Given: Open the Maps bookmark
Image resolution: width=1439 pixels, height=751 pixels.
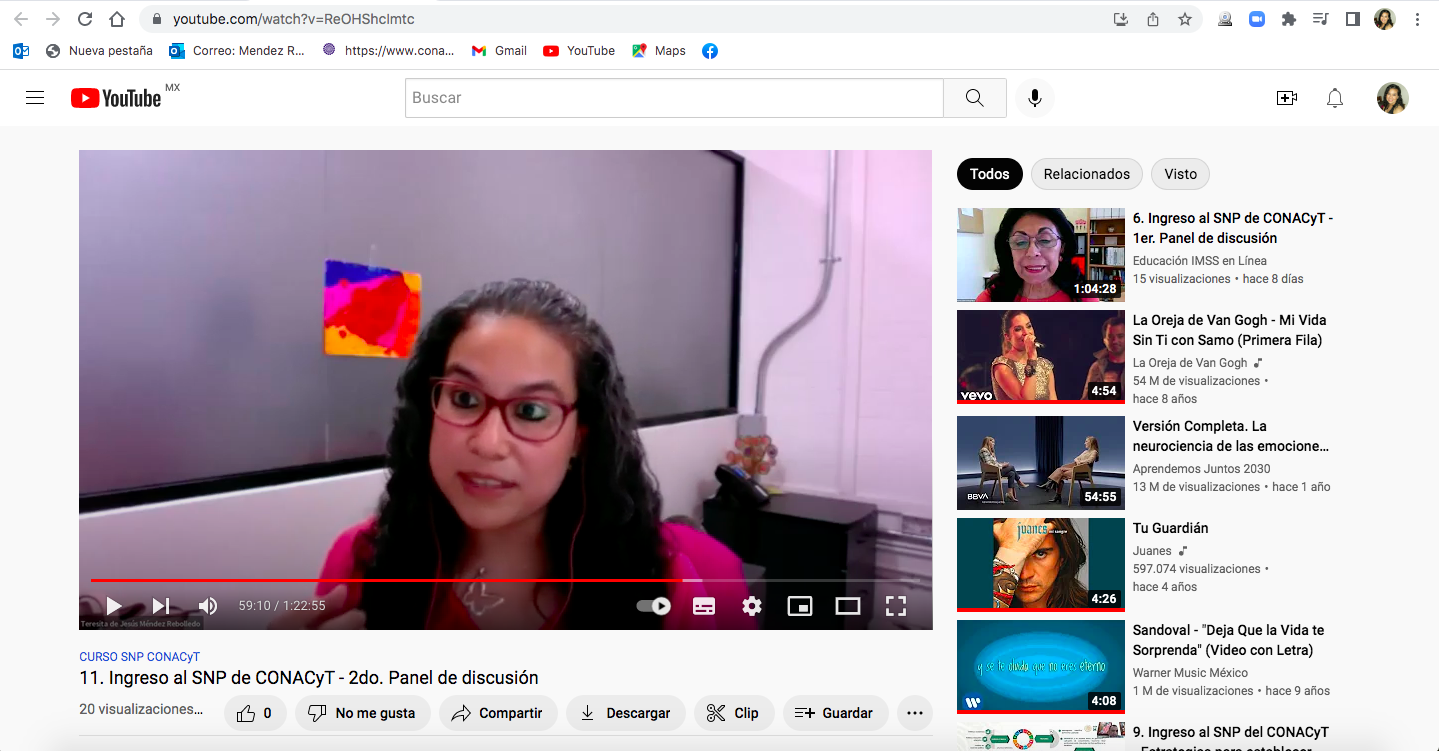Looking at the screenshot, I should coord(659,50).
